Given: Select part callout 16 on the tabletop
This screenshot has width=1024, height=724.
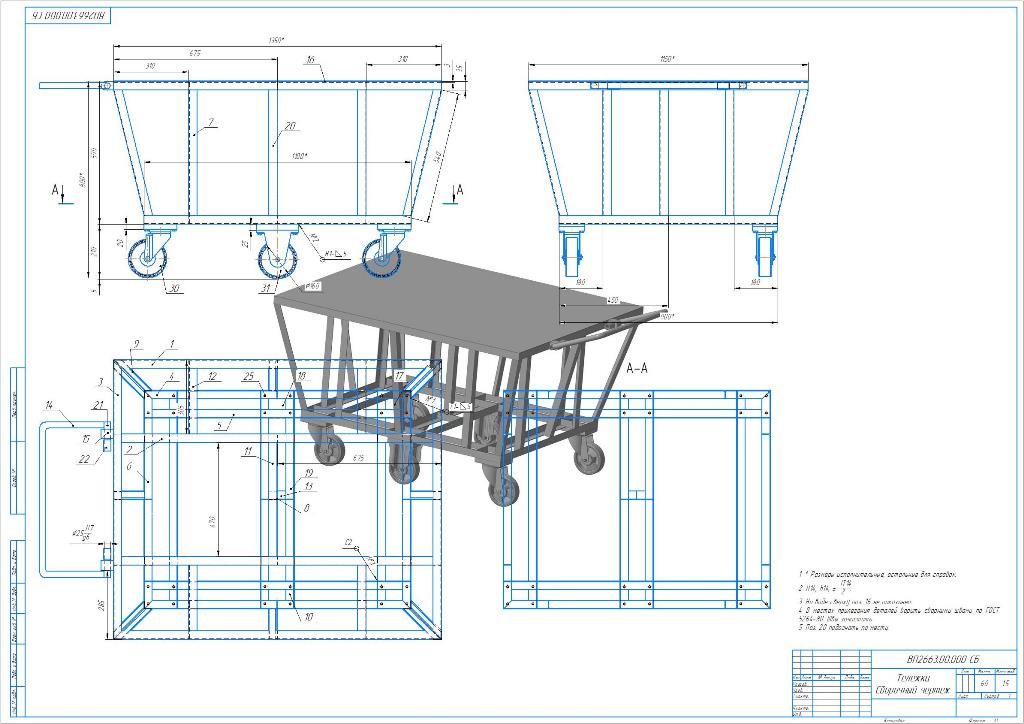Looking at the screenshot, I should (x=310, y=60).
